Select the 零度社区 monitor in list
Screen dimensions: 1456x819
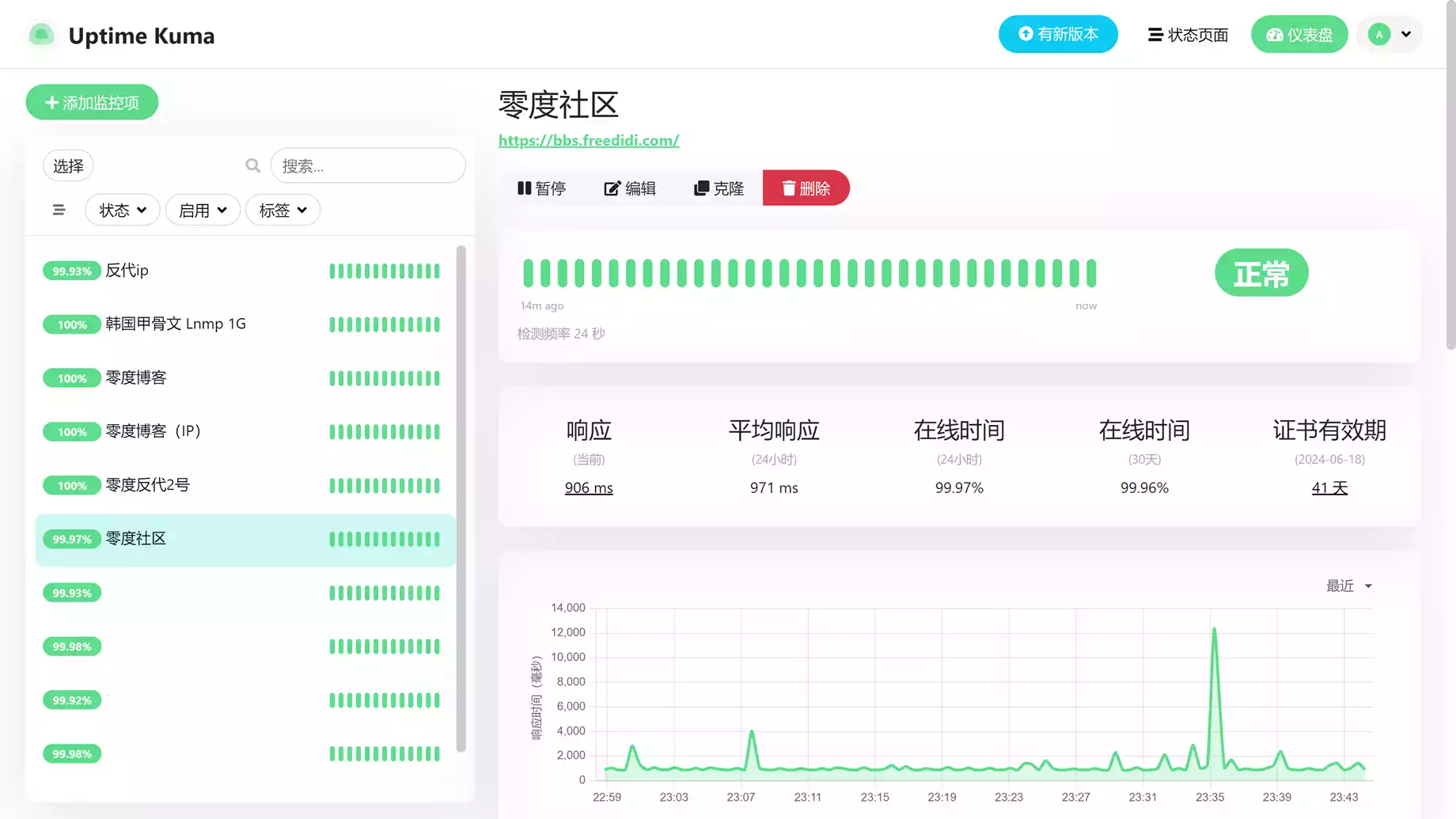pyautogui.click(x=245, y=540)
